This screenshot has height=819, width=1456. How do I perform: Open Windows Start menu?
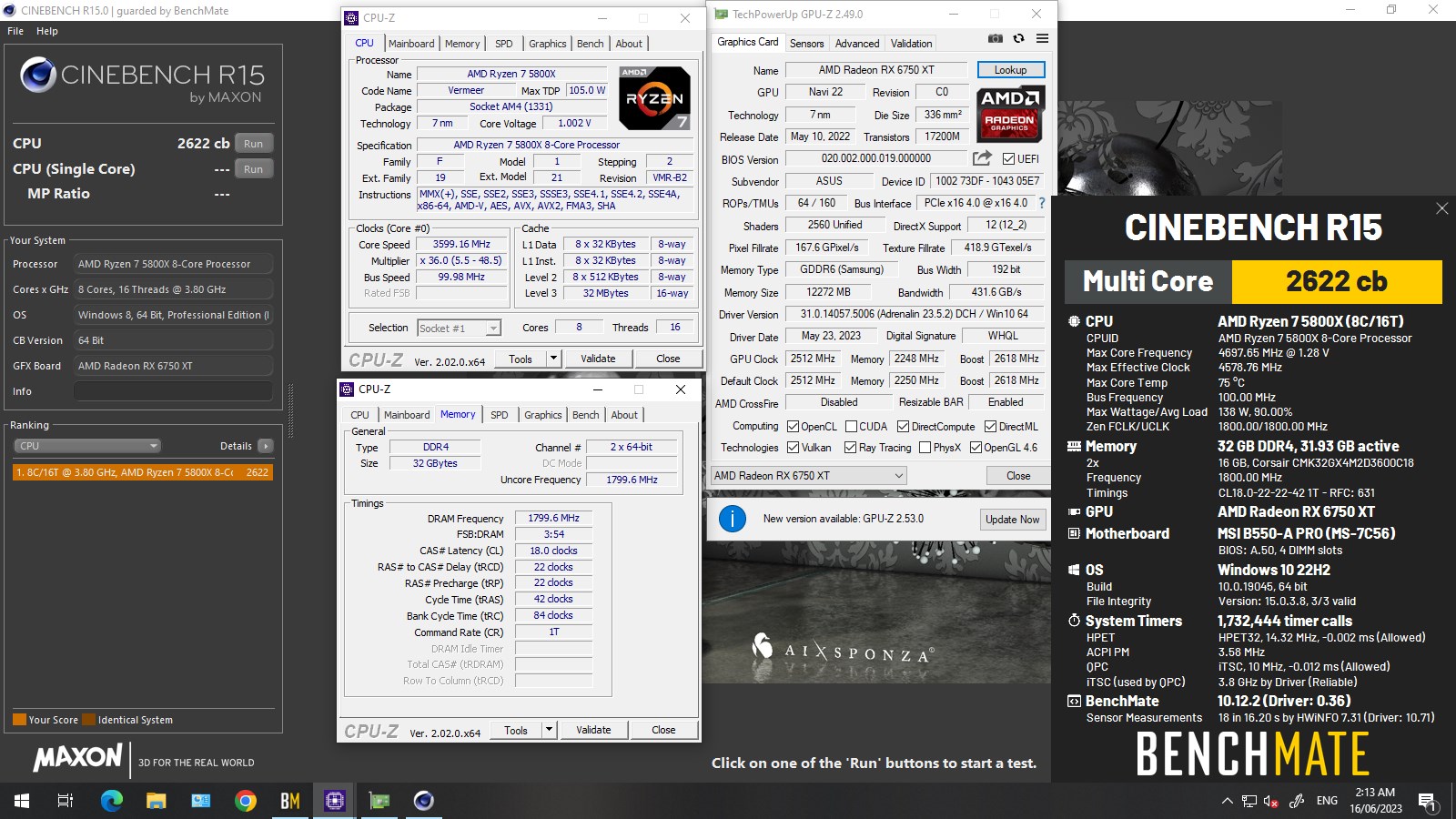pyautogui.click(x=22, y=801)
